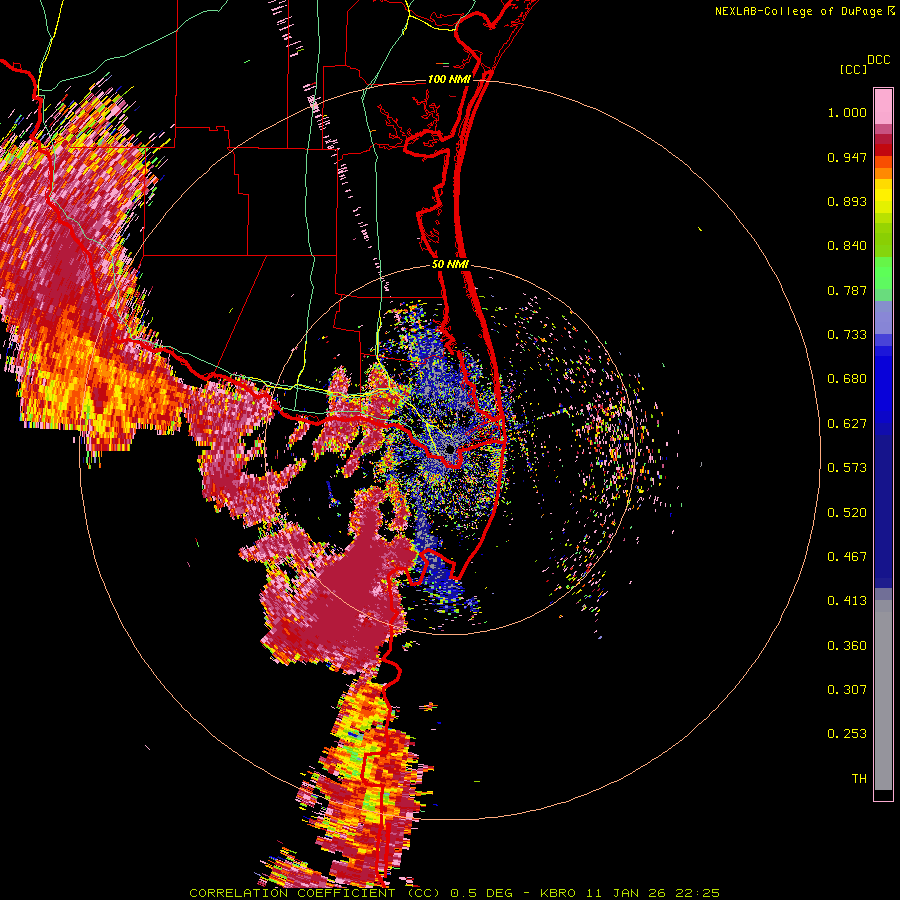The image size is (900, 900).
Task: Click the 0.733 scale value
Action: pyautogui.click(x=847, y=335)
